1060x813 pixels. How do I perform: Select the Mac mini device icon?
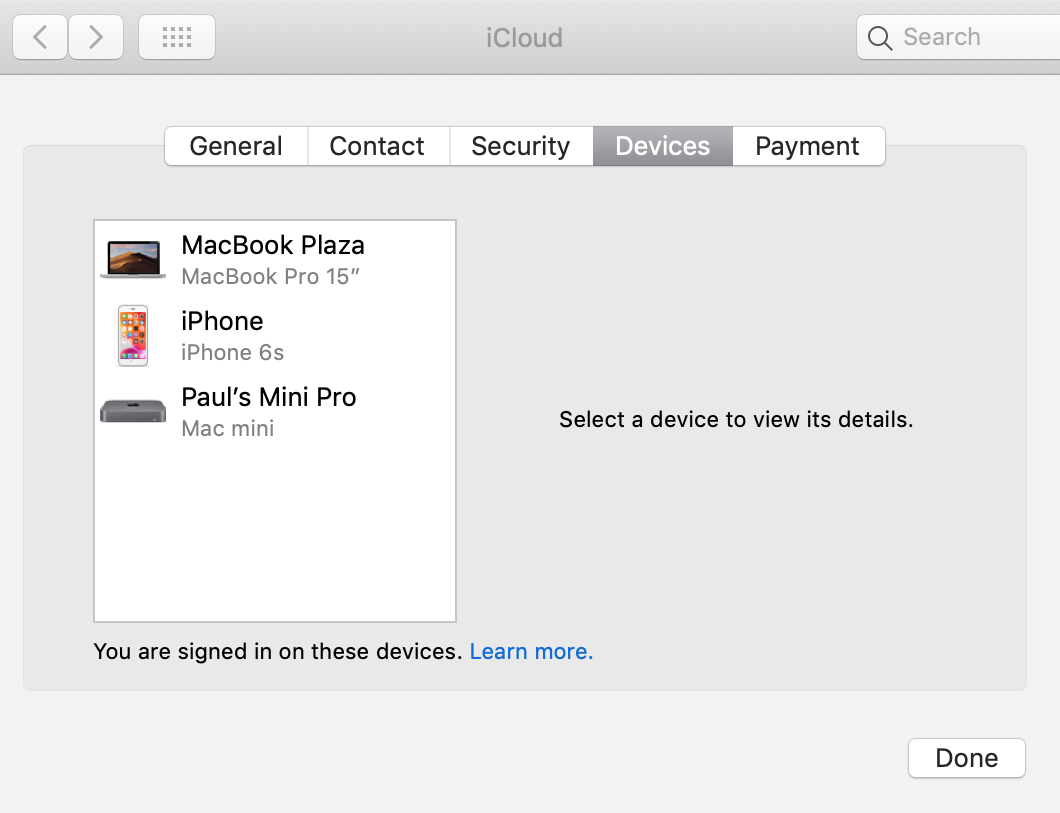[x=133, y=411]
